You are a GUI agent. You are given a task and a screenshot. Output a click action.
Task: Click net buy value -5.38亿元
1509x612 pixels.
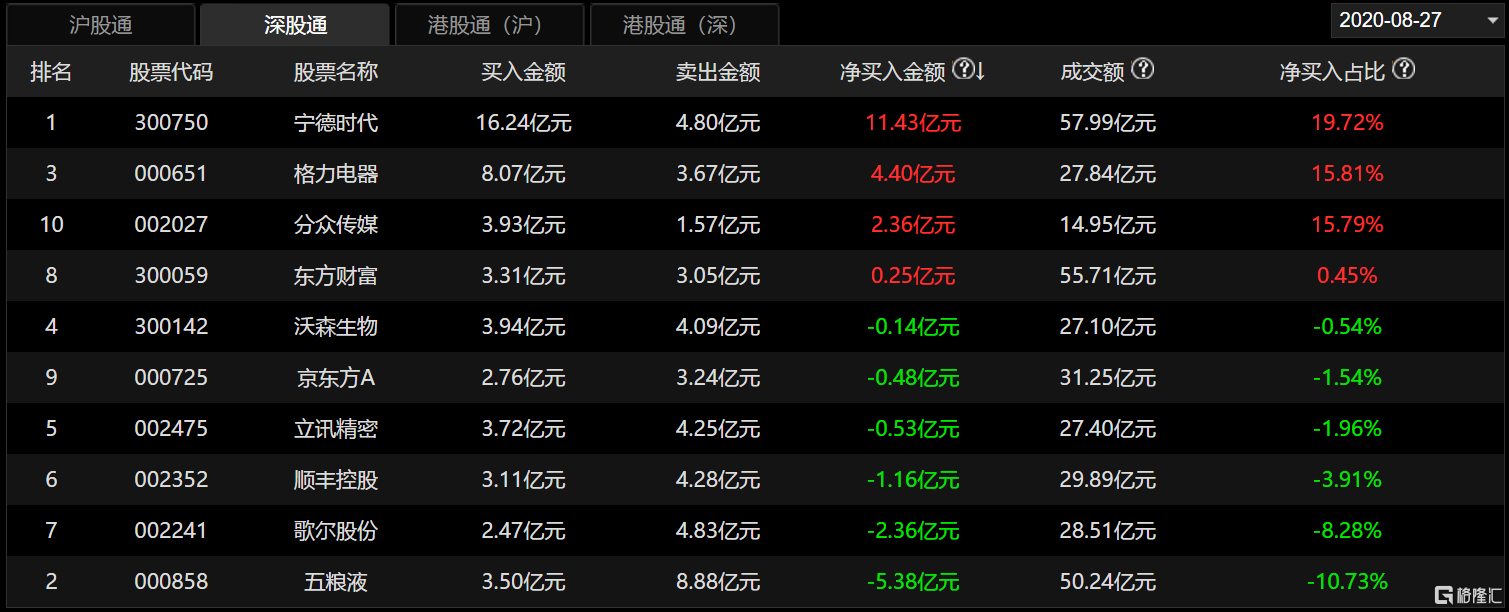(913, 581)
